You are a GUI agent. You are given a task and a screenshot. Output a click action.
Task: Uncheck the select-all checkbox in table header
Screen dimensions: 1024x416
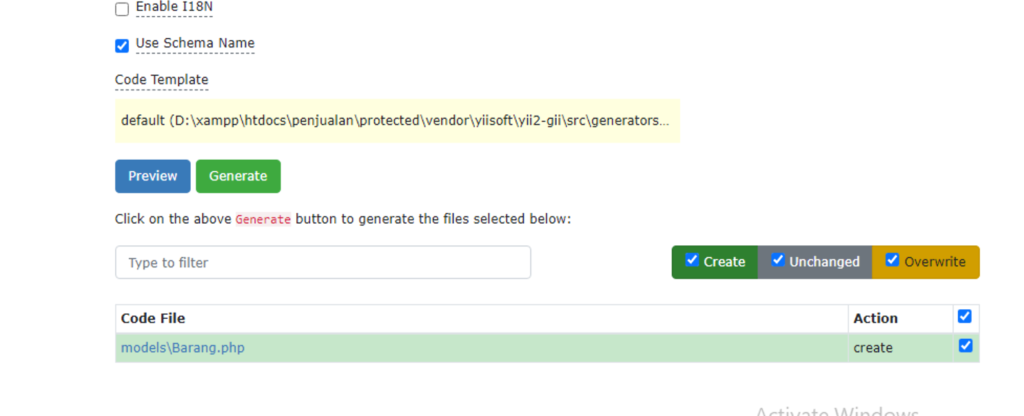tap(965, 317)
